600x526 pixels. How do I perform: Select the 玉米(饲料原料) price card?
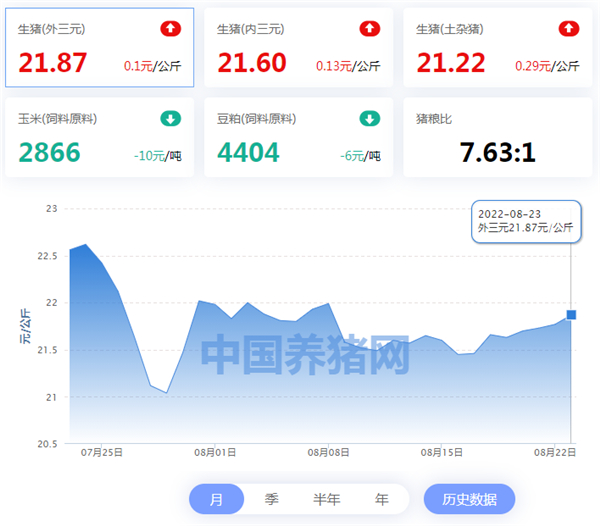[99, 138]
